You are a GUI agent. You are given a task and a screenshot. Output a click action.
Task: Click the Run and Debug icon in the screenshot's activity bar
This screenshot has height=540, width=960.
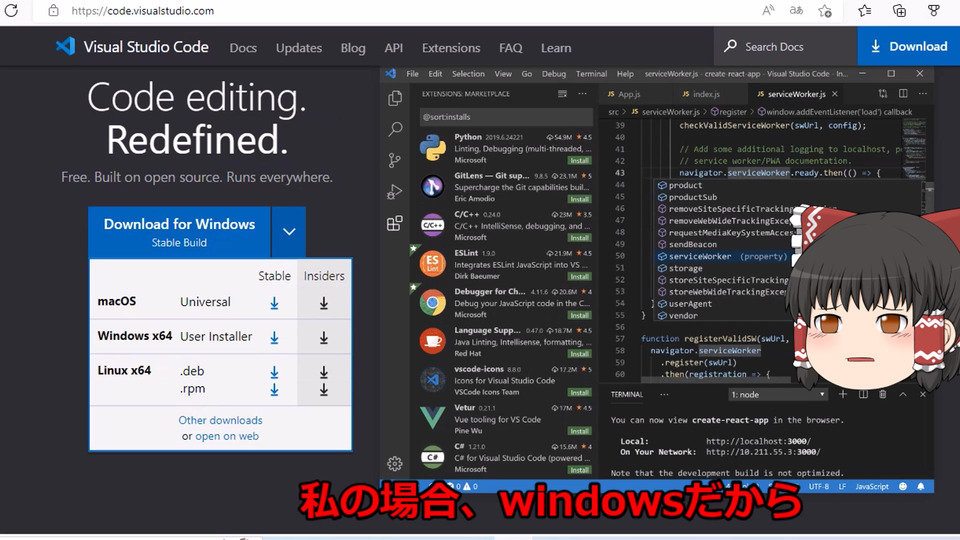395,192
